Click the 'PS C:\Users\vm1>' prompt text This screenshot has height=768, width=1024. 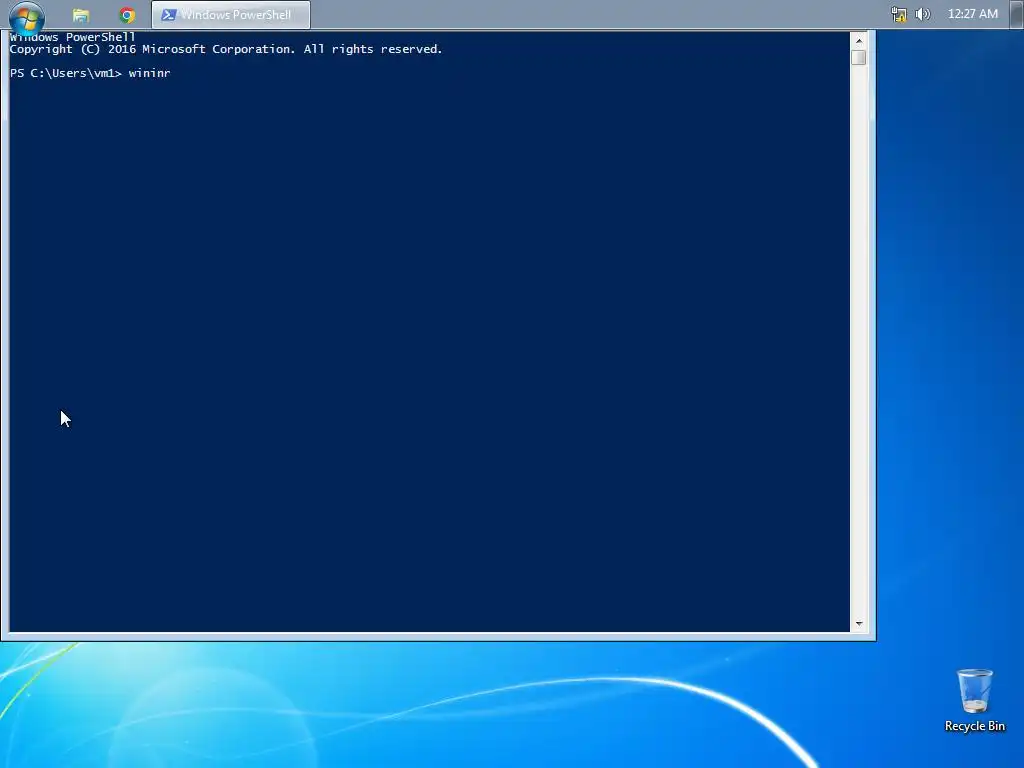[66, 73]
